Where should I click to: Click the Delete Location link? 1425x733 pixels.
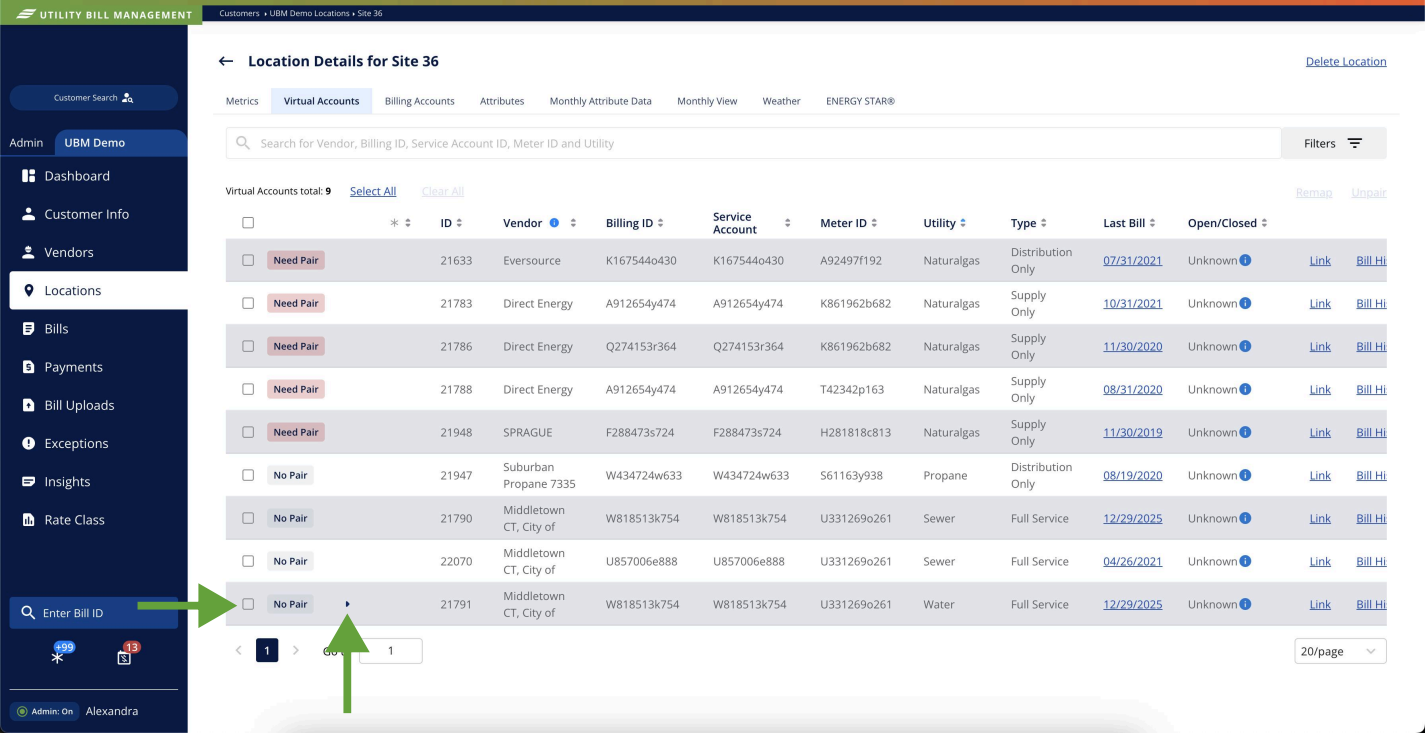pos(1346,62)
